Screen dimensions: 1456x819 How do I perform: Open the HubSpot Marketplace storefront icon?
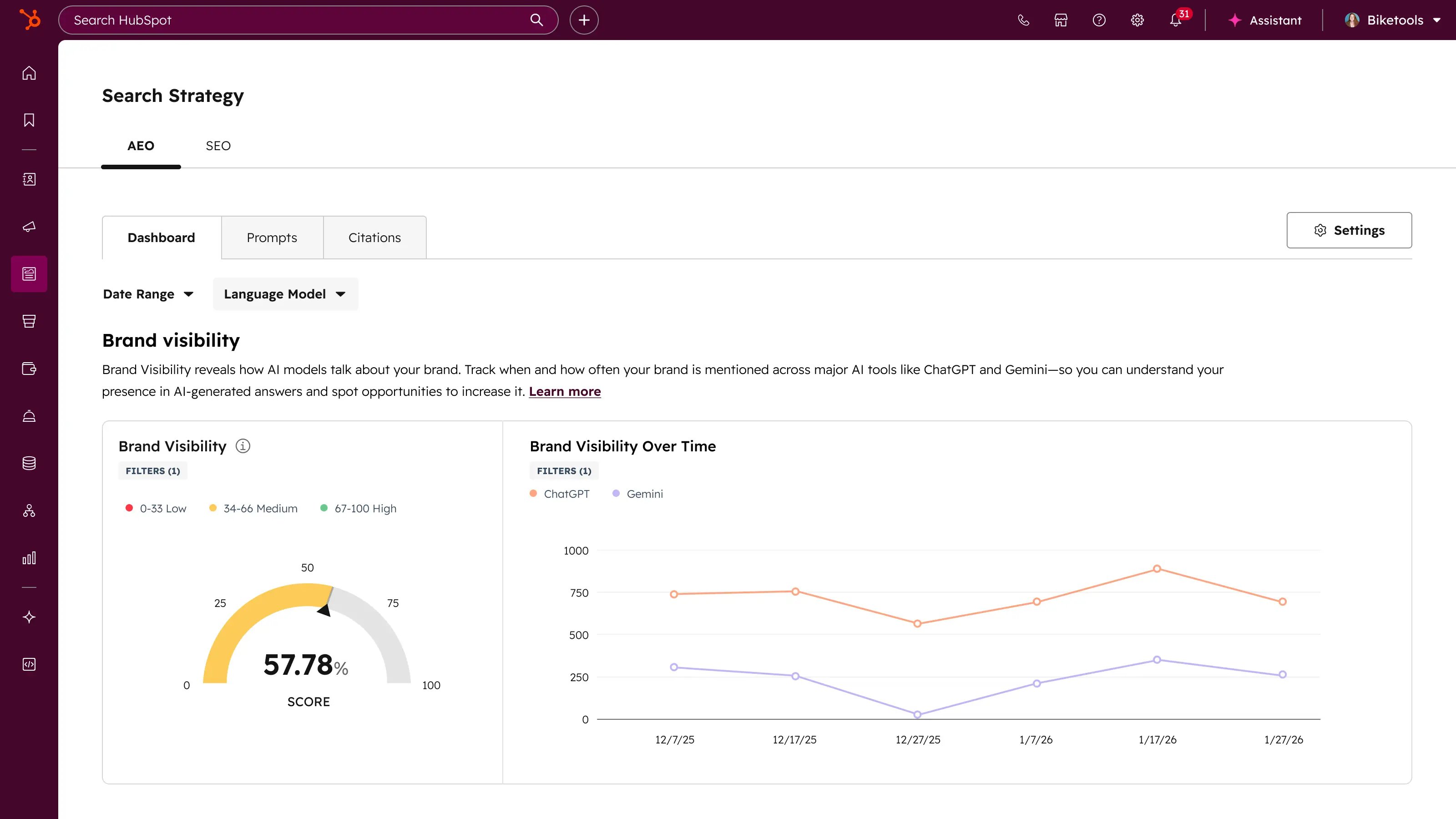[1061, 20]
